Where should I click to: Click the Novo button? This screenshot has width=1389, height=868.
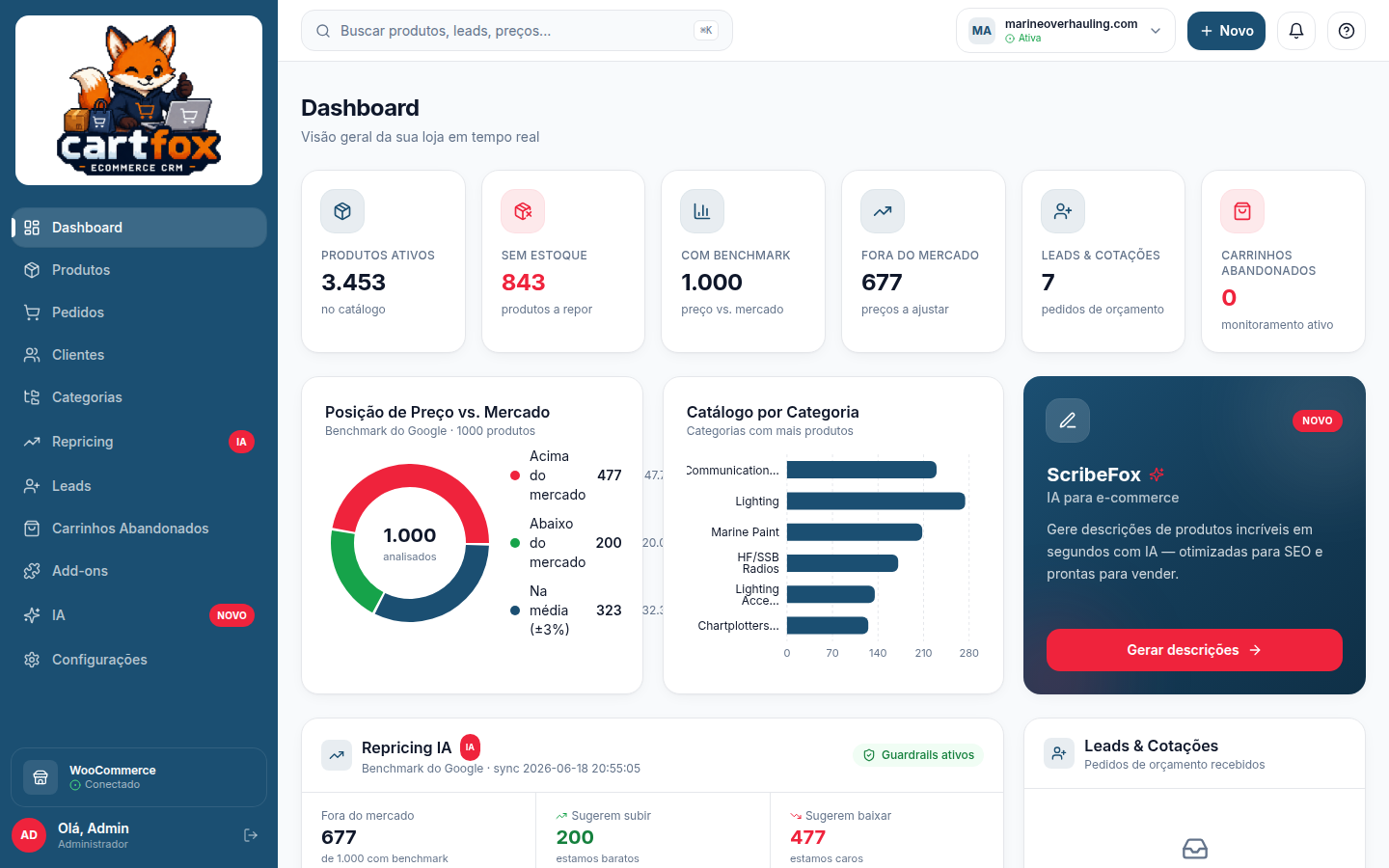pyautogui.click(x=1226, y=31)
